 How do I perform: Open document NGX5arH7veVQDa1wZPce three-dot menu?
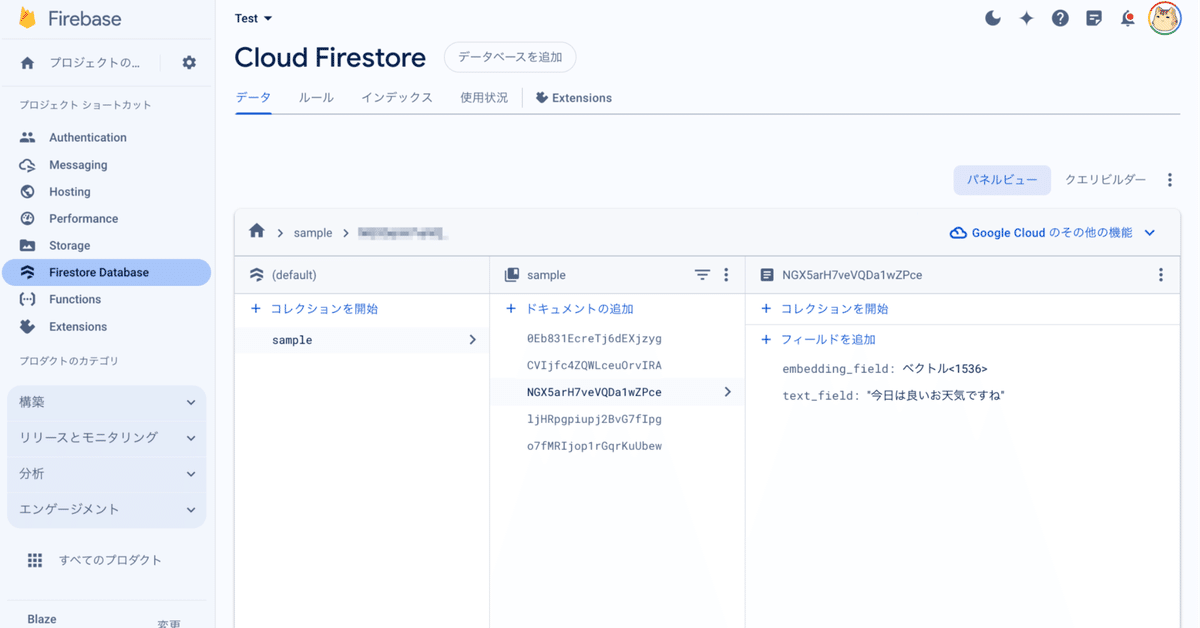[1161, 275]
